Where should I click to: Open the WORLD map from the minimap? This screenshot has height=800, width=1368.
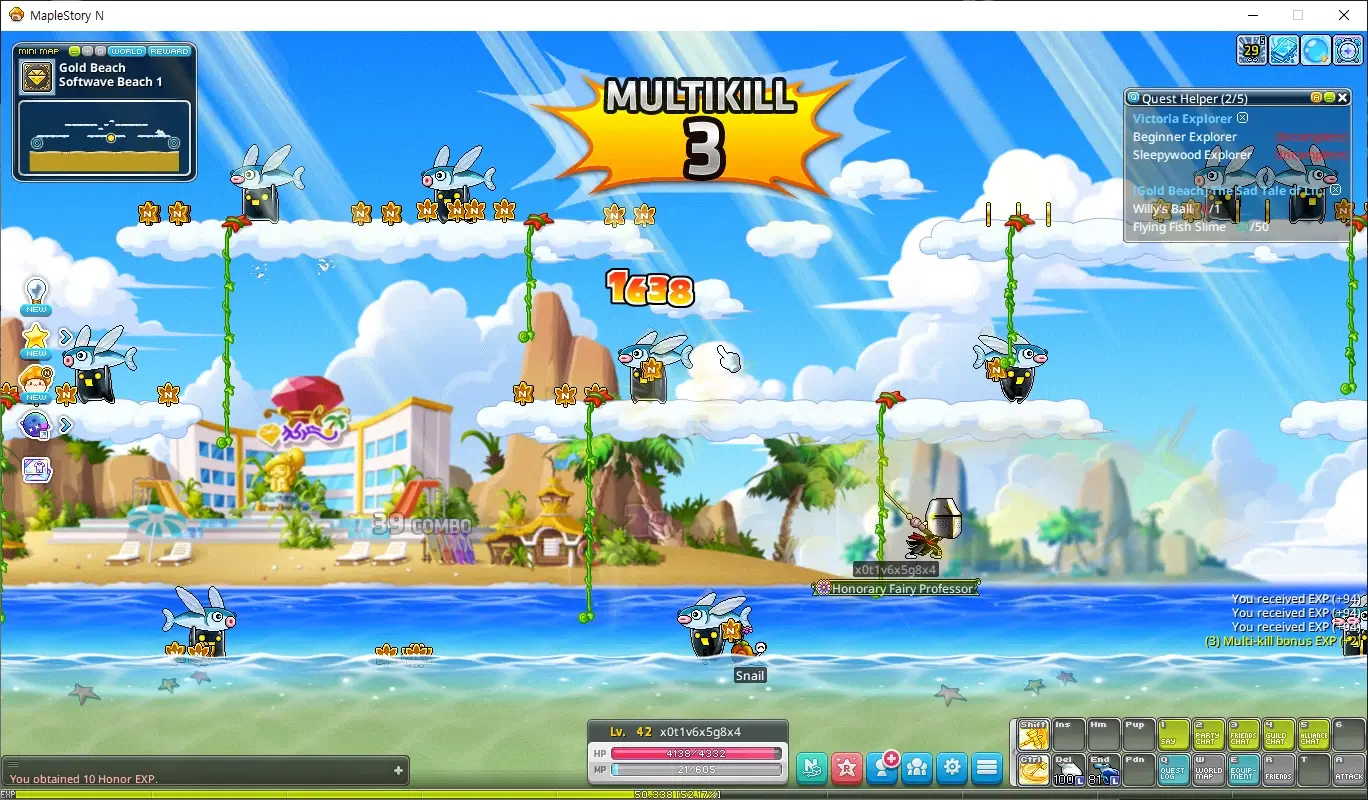[127, 51]
